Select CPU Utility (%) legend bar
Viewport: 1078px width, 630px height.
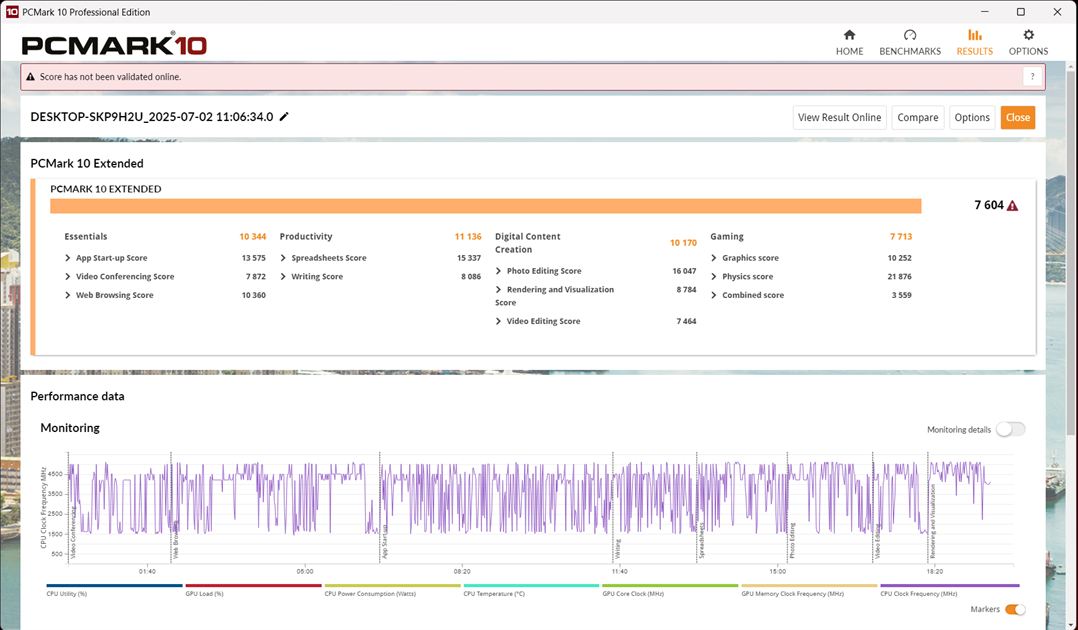[x=114, y=586]
